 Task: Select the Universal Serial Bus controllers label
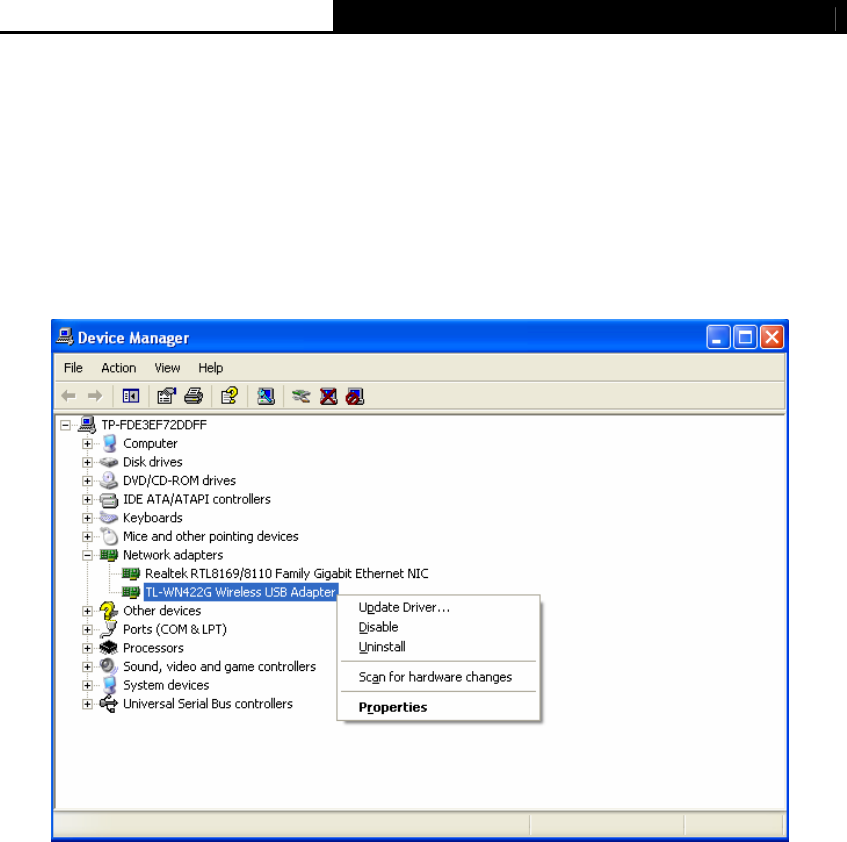point(207,704)
